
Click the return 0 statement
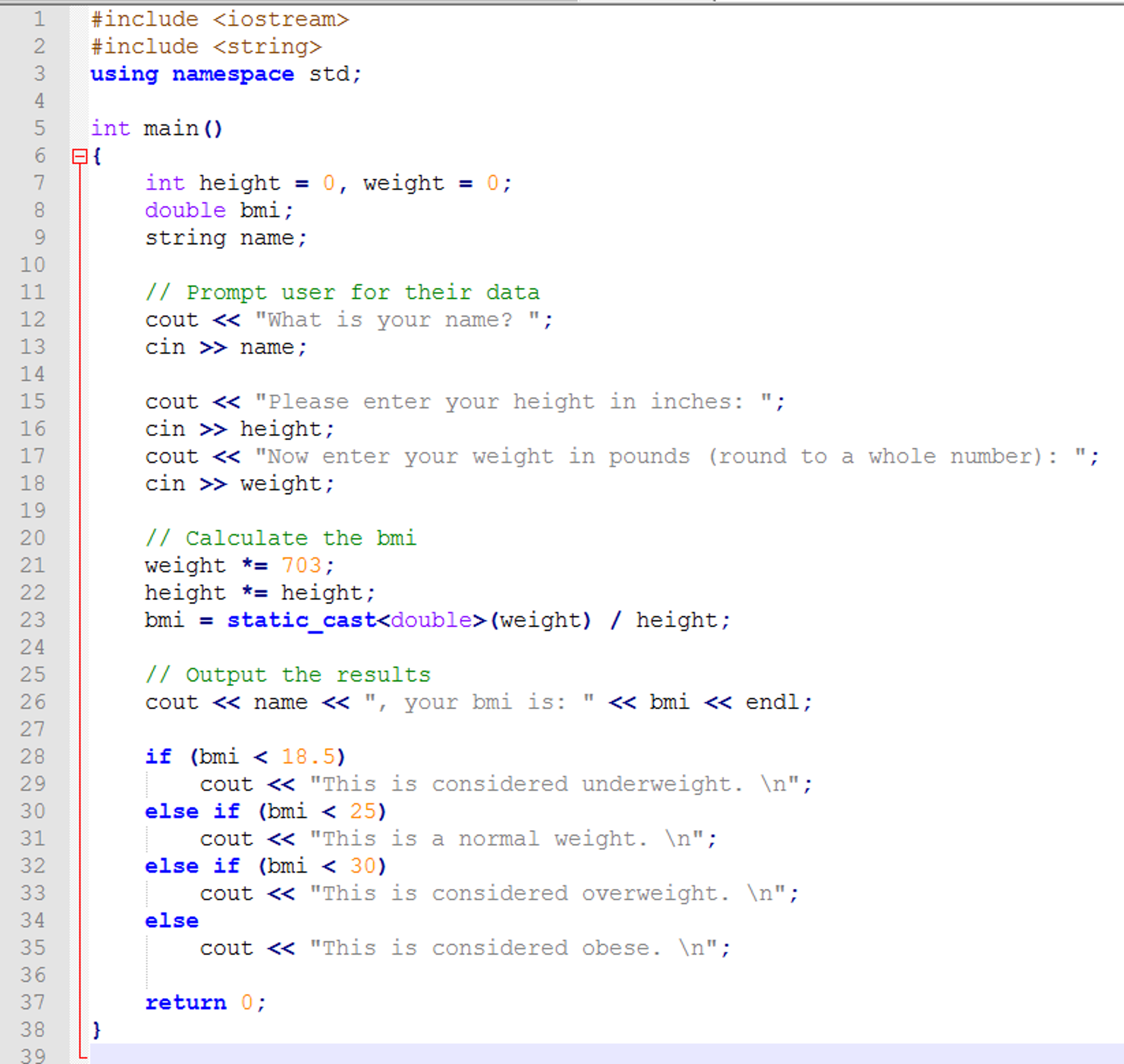[204, 1002]
